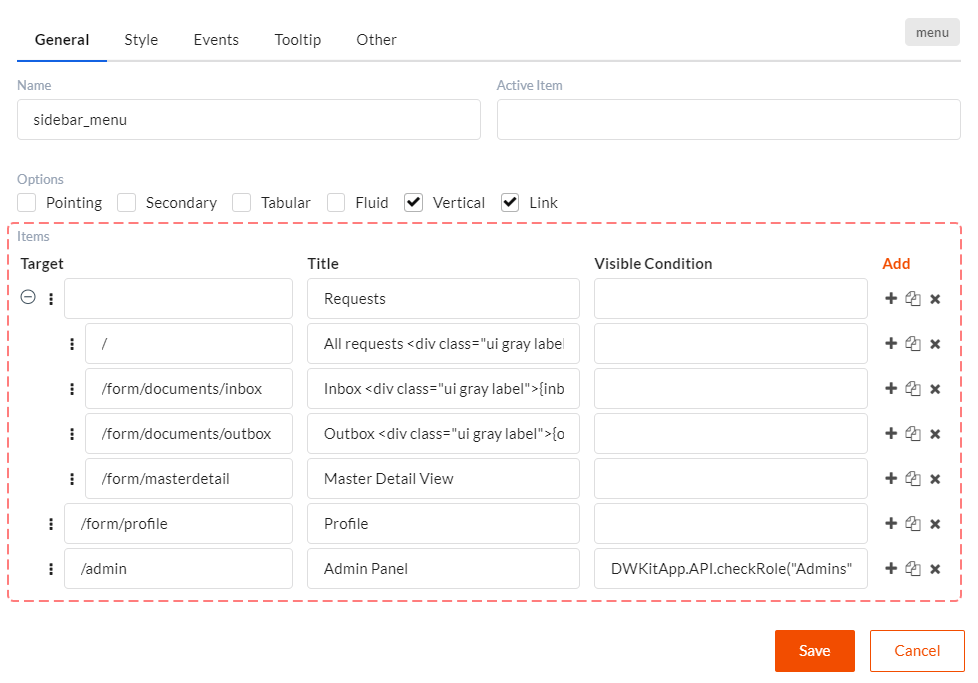Edit the DWKitApp.API.checkRole visible condition
Image resolution: width=978 pixels, height=683 pixels.
click(x=731, y=568)
